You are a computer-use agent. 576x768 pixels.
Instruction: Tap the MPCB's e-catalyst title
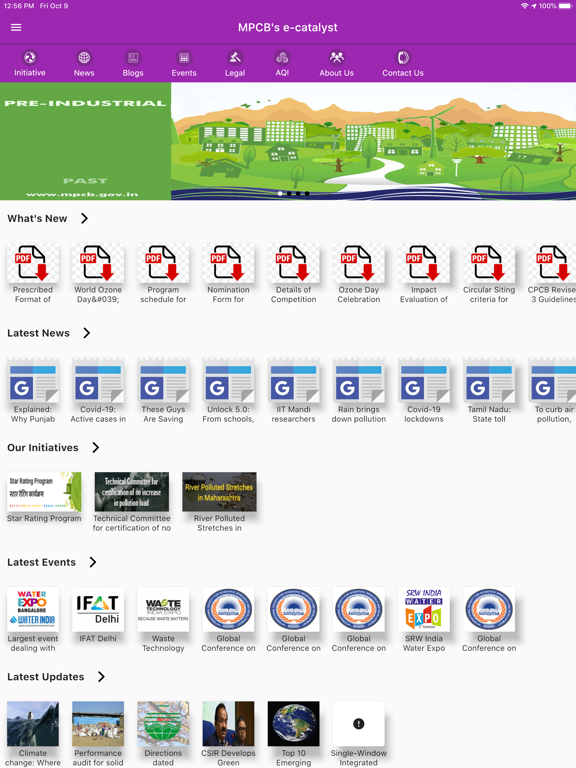coord(288,27)
